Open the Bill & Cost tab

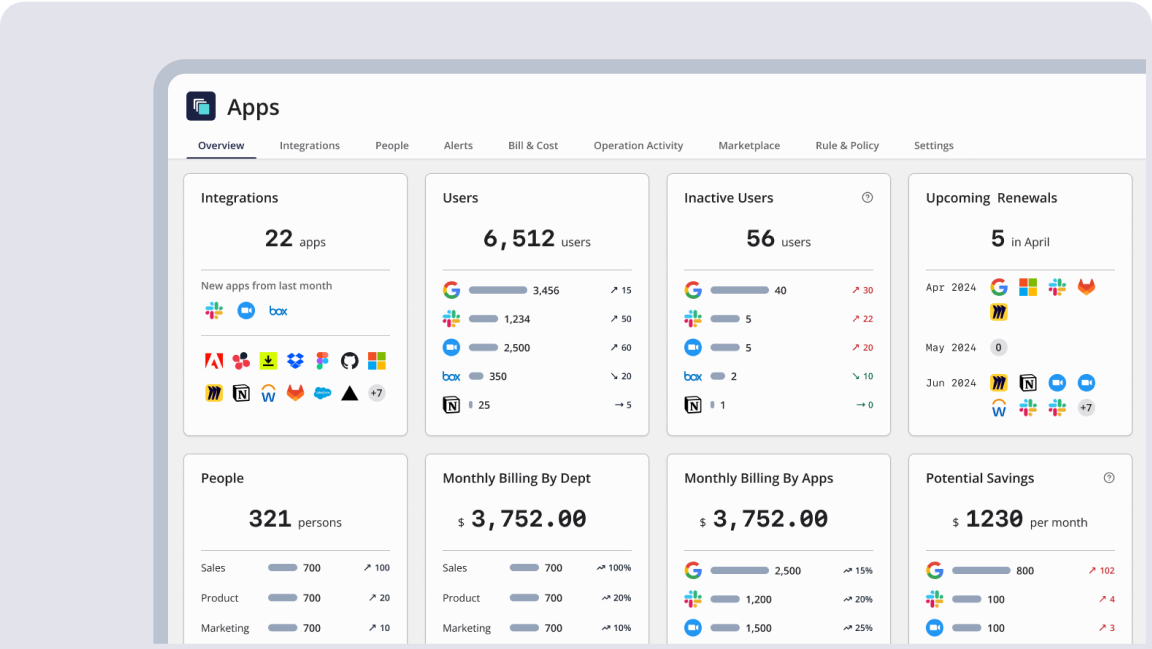pos(532,145)
